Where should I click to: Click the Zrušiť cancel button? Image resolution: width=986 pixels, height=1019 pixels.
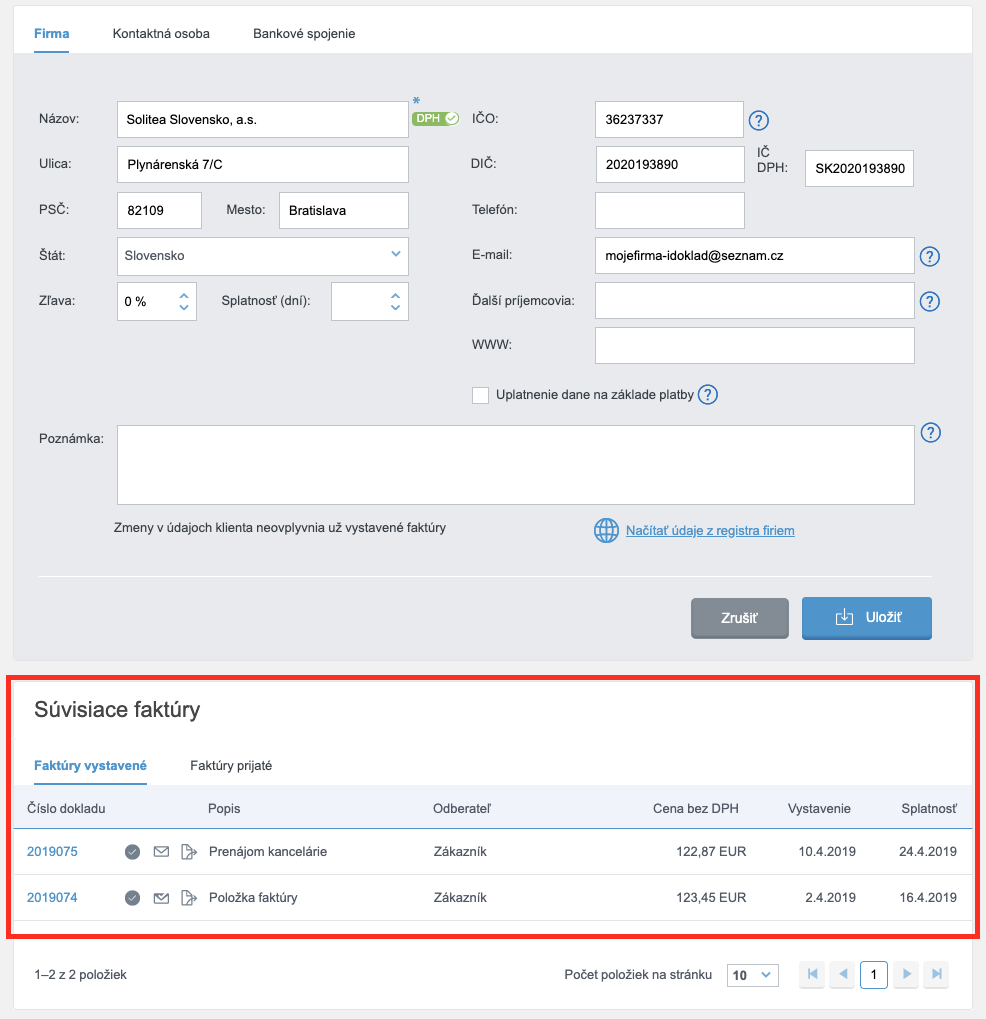(739, 618)
